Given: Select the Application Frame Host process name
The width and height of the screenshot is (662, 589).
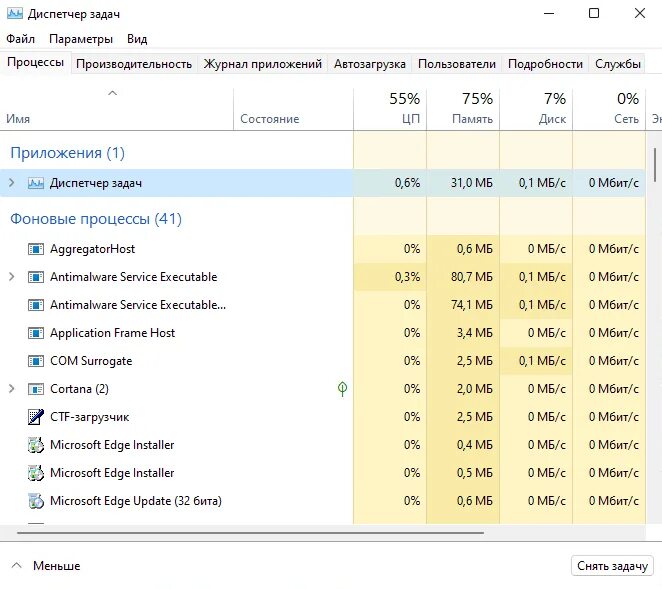Looking at the screenshot, I should point(112,333).
